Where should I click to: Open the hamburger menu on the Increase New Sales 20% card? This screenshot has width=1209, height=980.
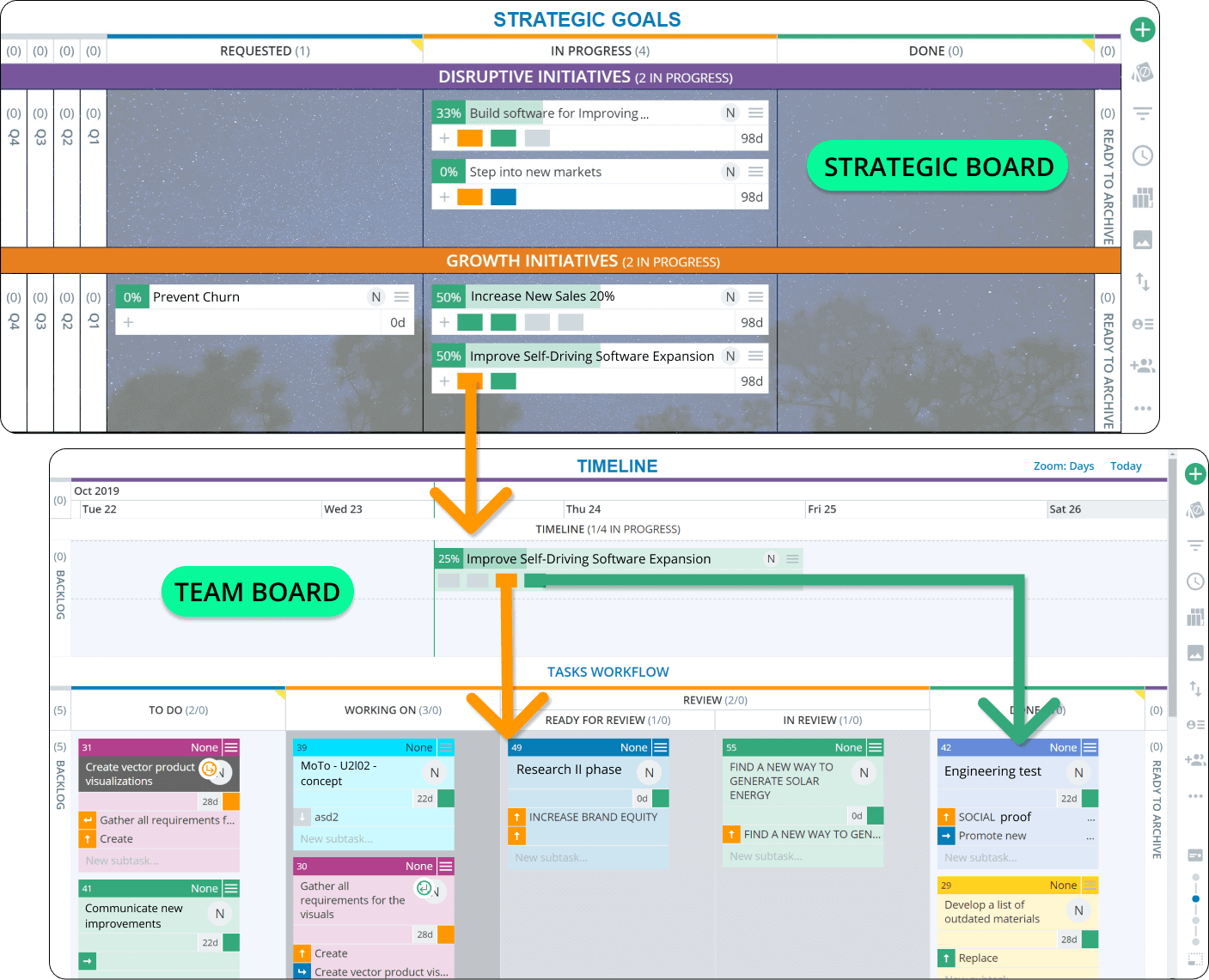[x=755, y=297]
